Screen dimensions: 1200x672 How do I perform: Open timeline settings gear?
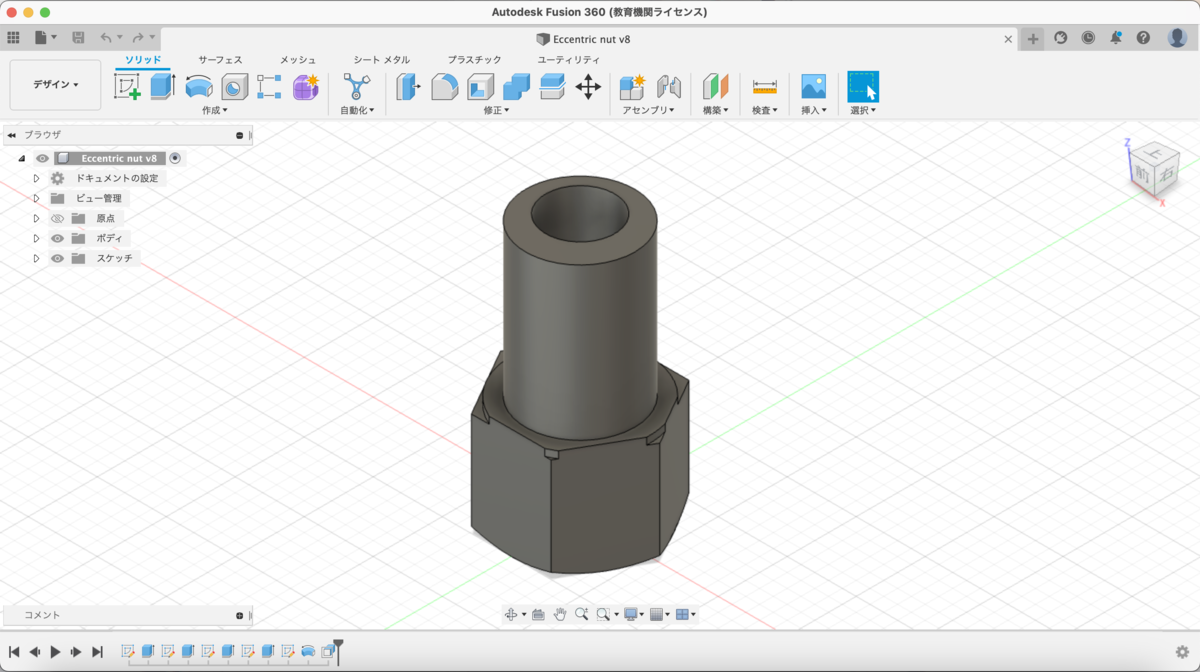[x=1182, y=652]
